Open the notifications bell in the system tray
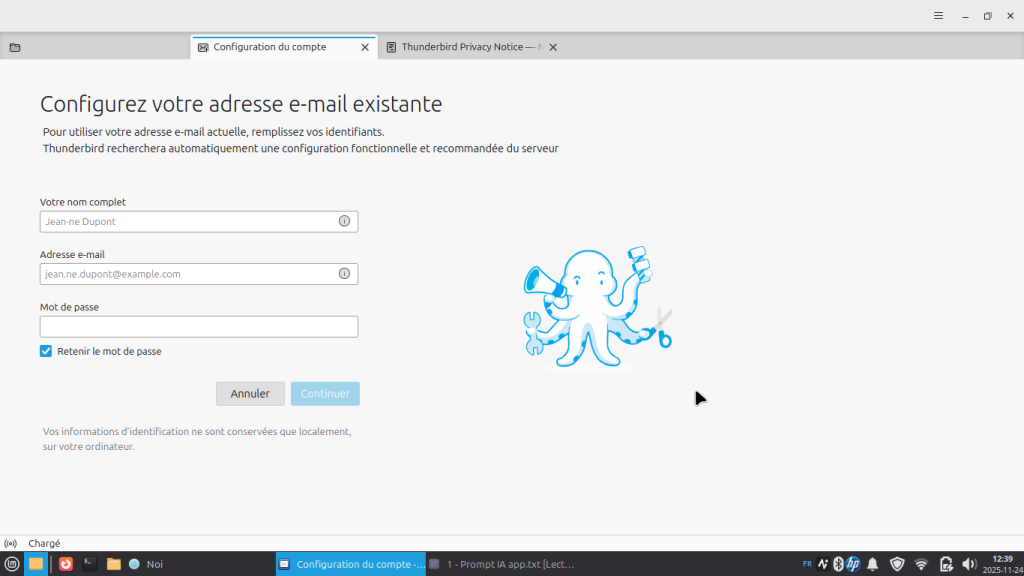The height and width of the screenshot is (576, 1024). 872,564
